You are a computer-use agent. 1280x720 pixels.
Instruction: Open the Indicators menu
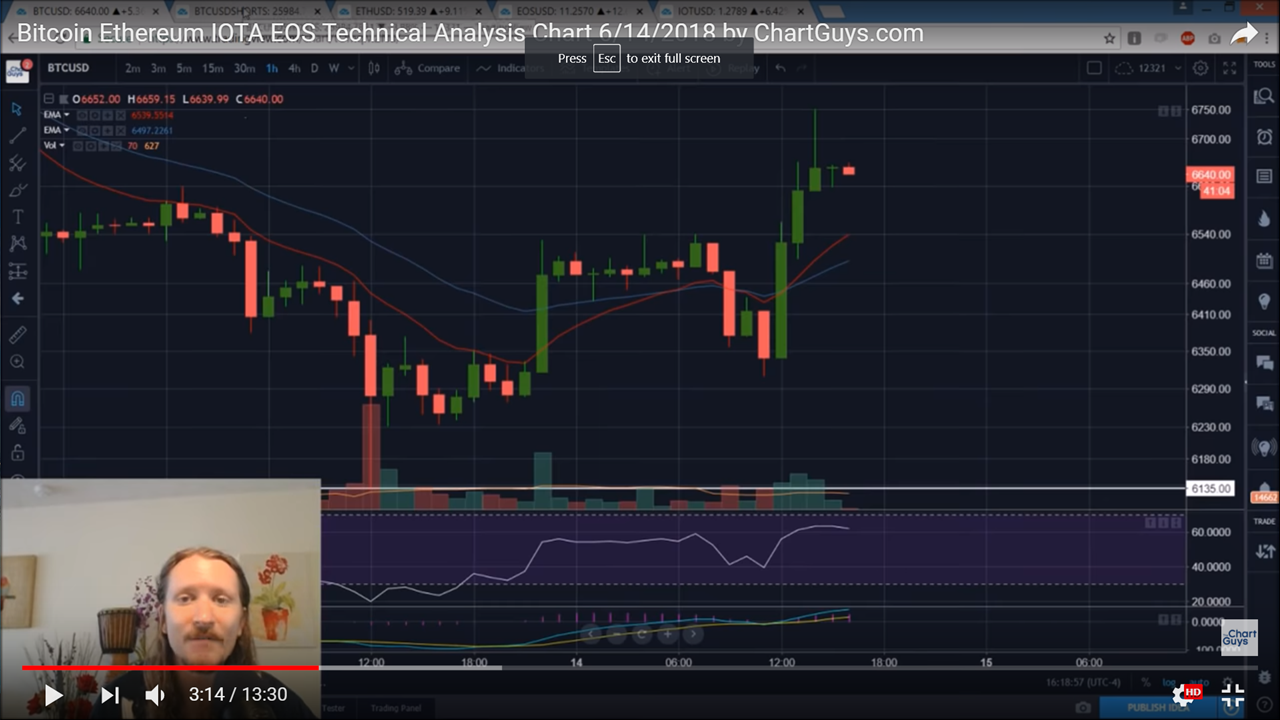(x=510, y=68)
